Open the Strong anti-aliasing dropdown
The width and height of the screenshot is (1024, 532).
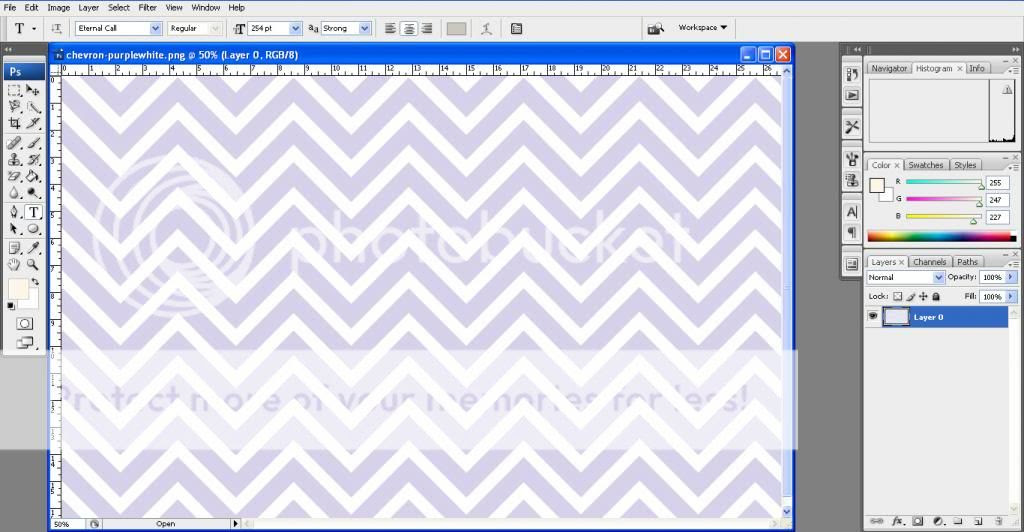364,29
